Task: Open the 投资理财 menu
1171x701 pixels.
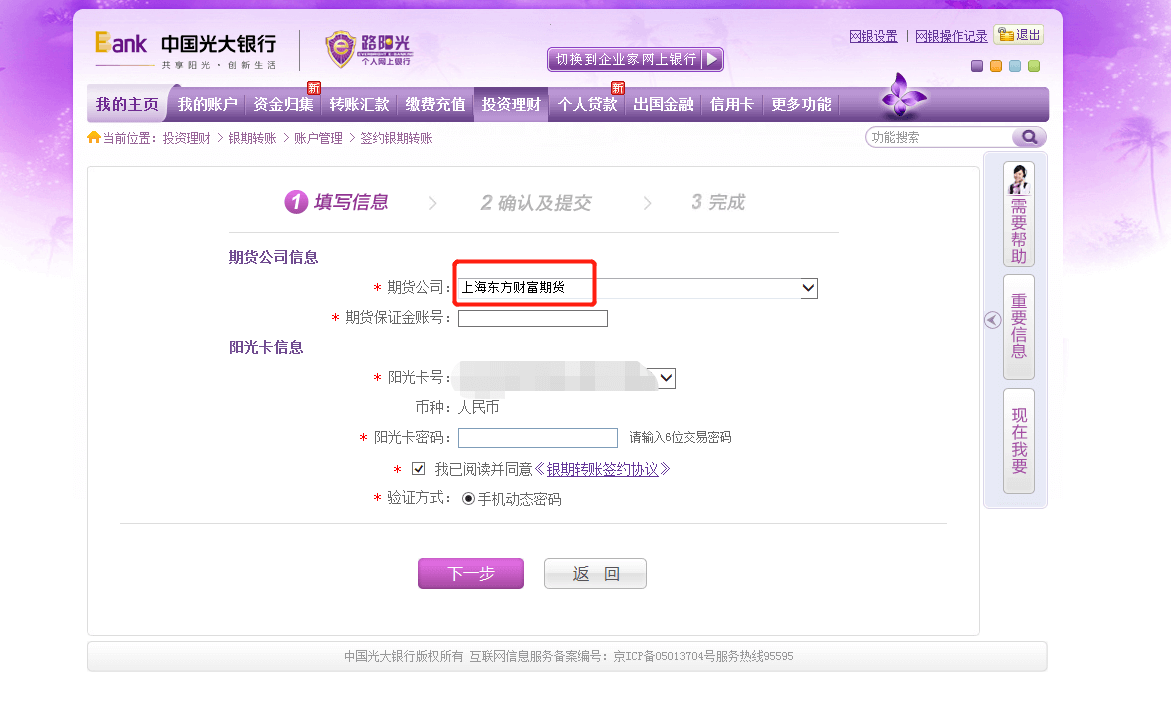Action: (511, 104)
